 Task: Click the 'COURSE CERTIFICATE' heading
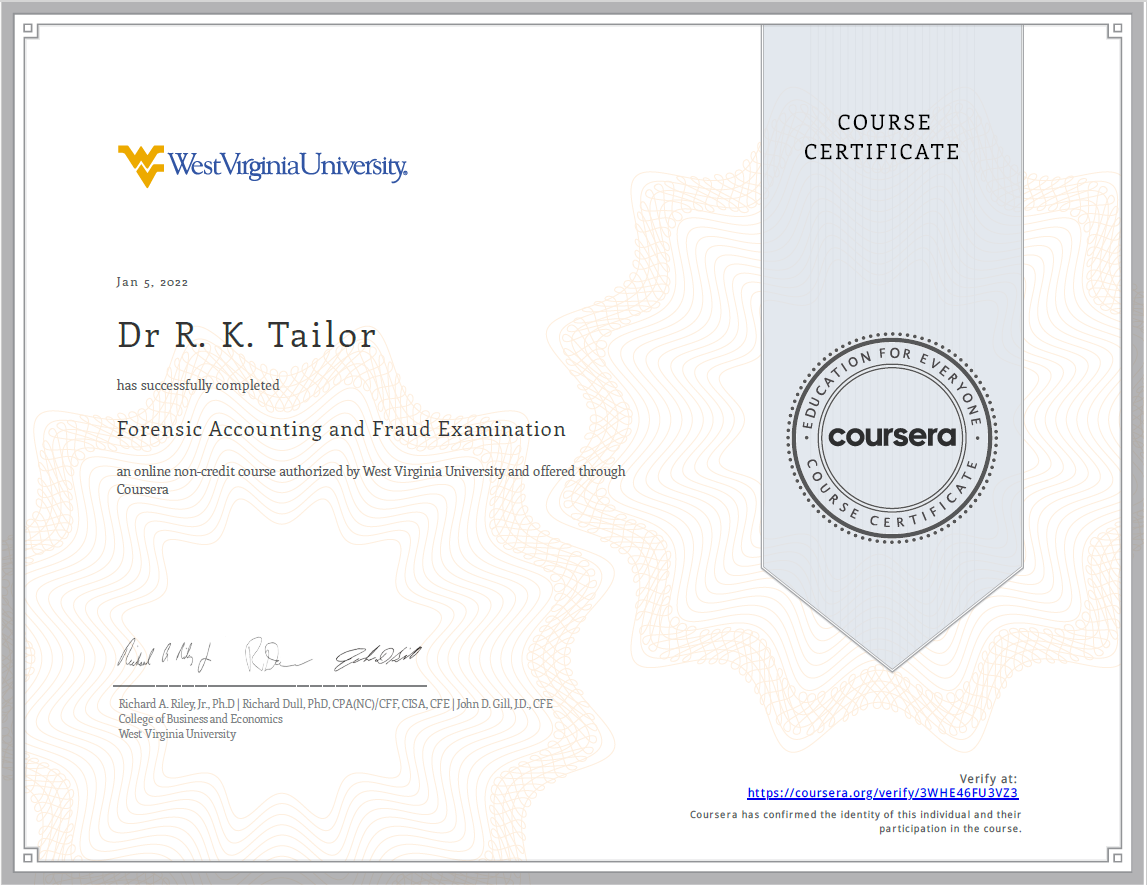click(x=883, y=137)
